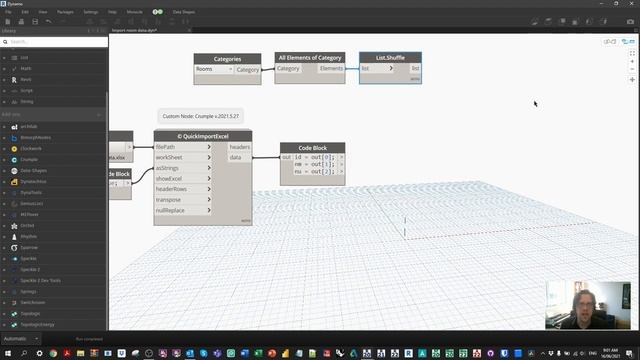640x360 pixels.
Task: Click the transpose input port chevron
Action: click(209, 200)
